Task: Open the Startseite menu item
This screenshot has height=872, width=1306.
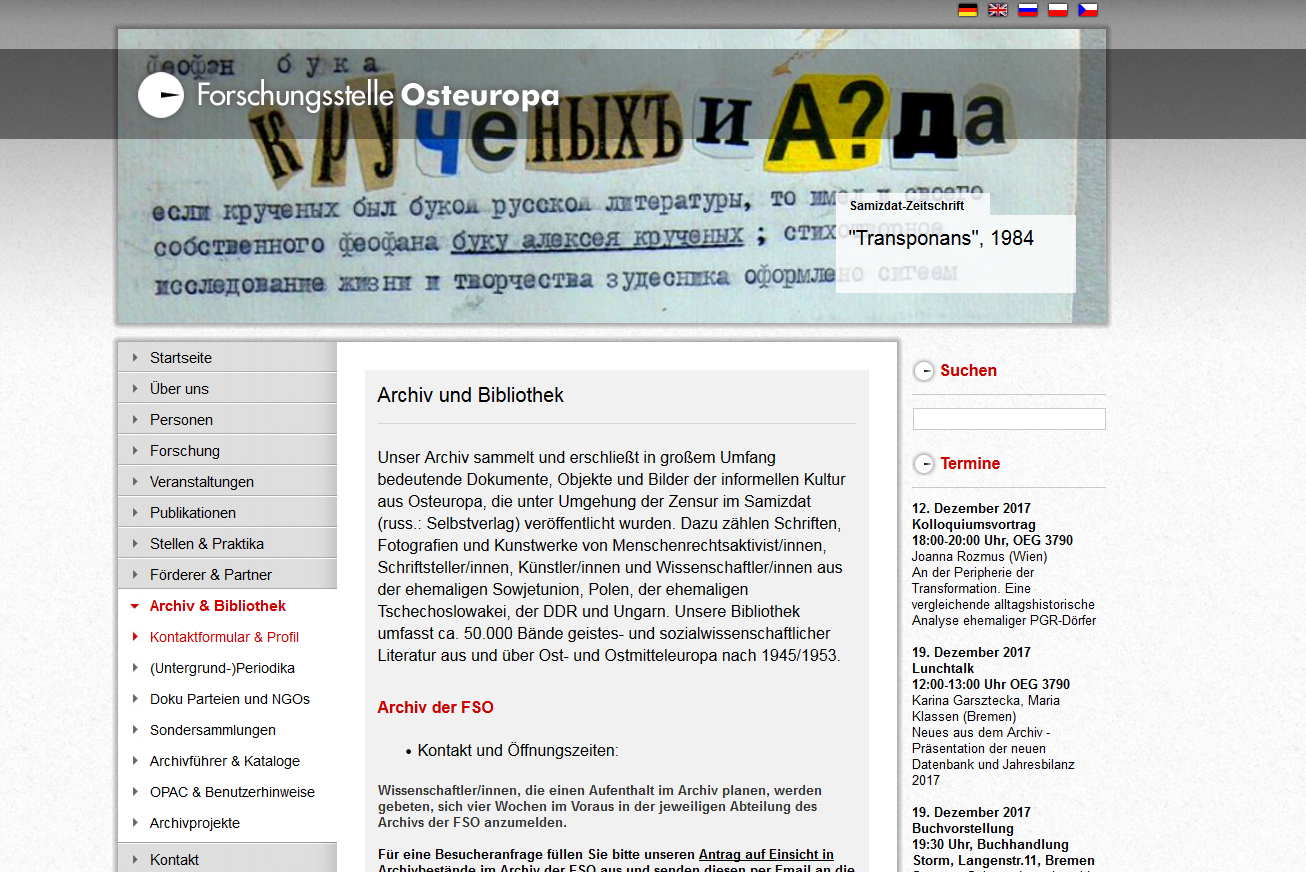Action: [x=181, y=357]
